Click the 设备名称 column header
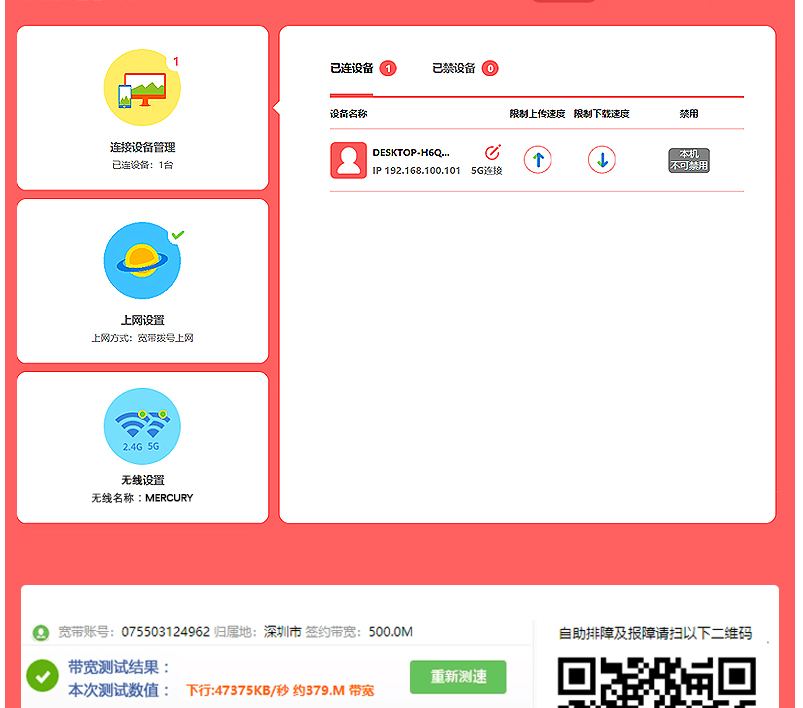This screenshot has width=803, height=708. pyautogui.click(x=348, y=114)
